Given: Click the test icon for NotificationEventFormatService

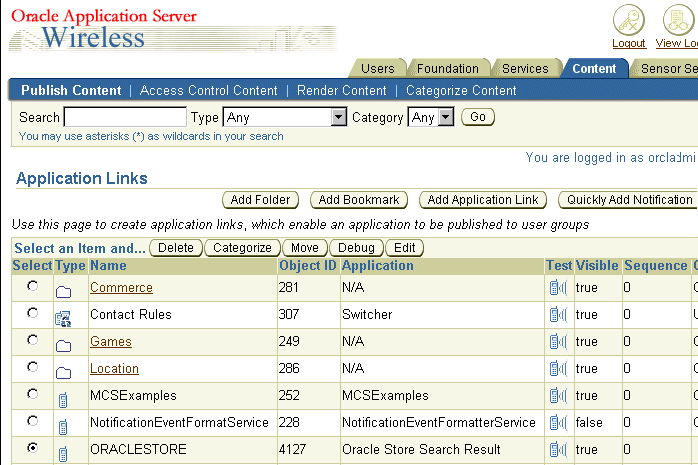Looking at the screenshot, I should [558, 423].
